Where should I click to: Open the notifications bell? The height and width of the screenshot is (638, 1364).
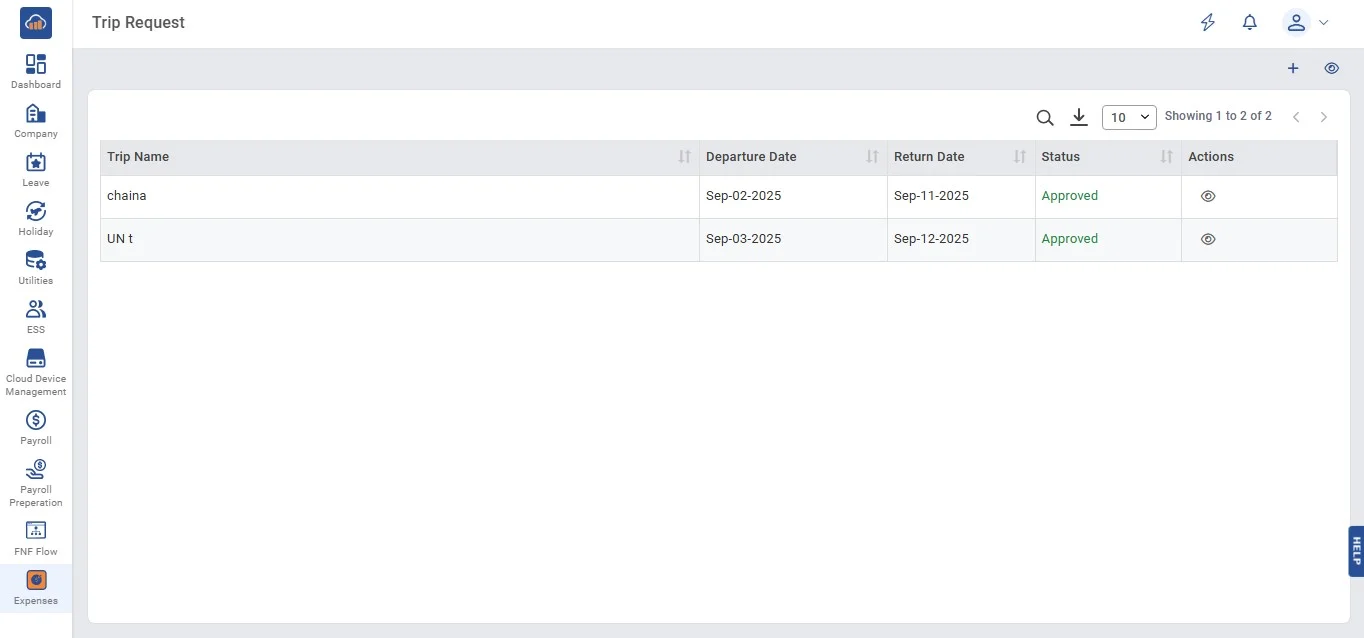click(1250, 22)
